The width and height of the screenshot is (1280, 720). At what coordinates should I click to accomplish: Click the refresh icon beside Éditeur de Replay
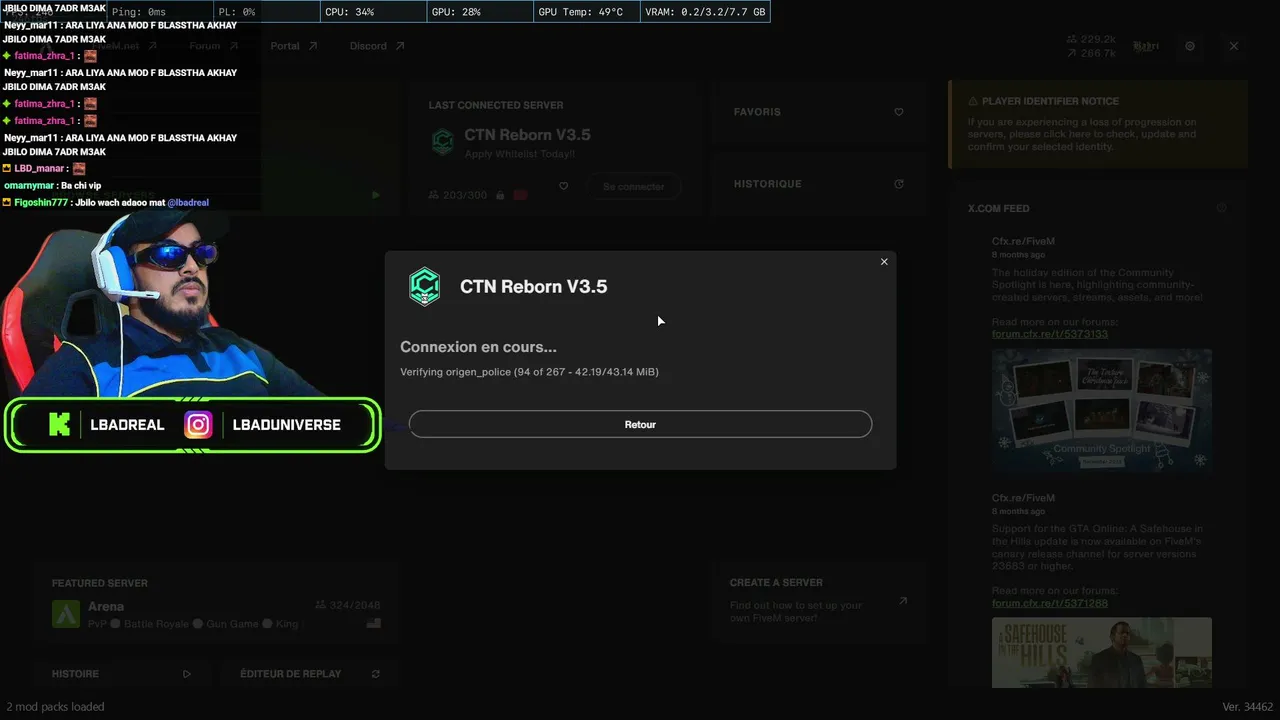coord(375,674)
